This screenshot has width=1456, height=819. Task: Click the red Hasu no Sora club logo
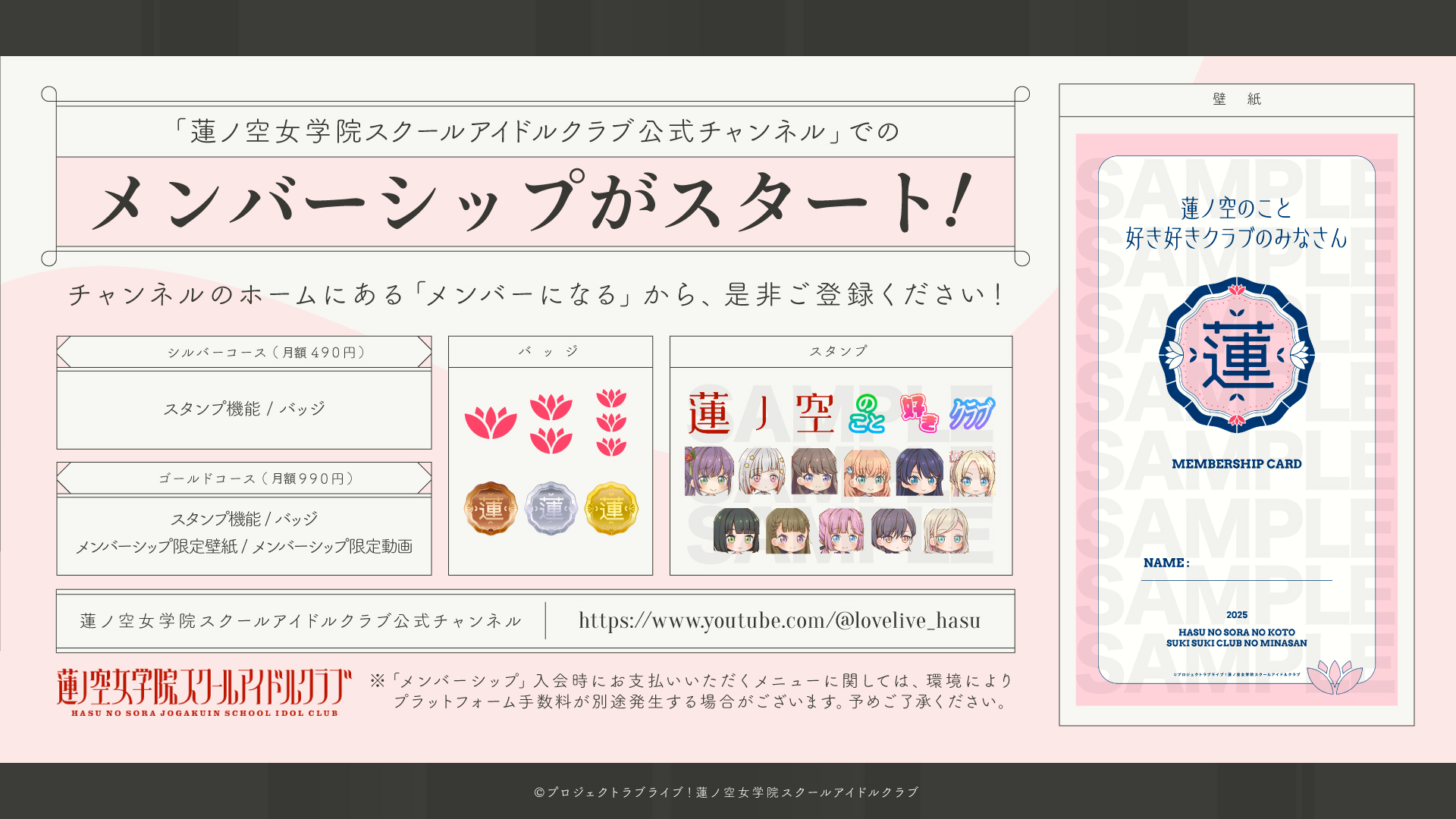pos(205,692)
